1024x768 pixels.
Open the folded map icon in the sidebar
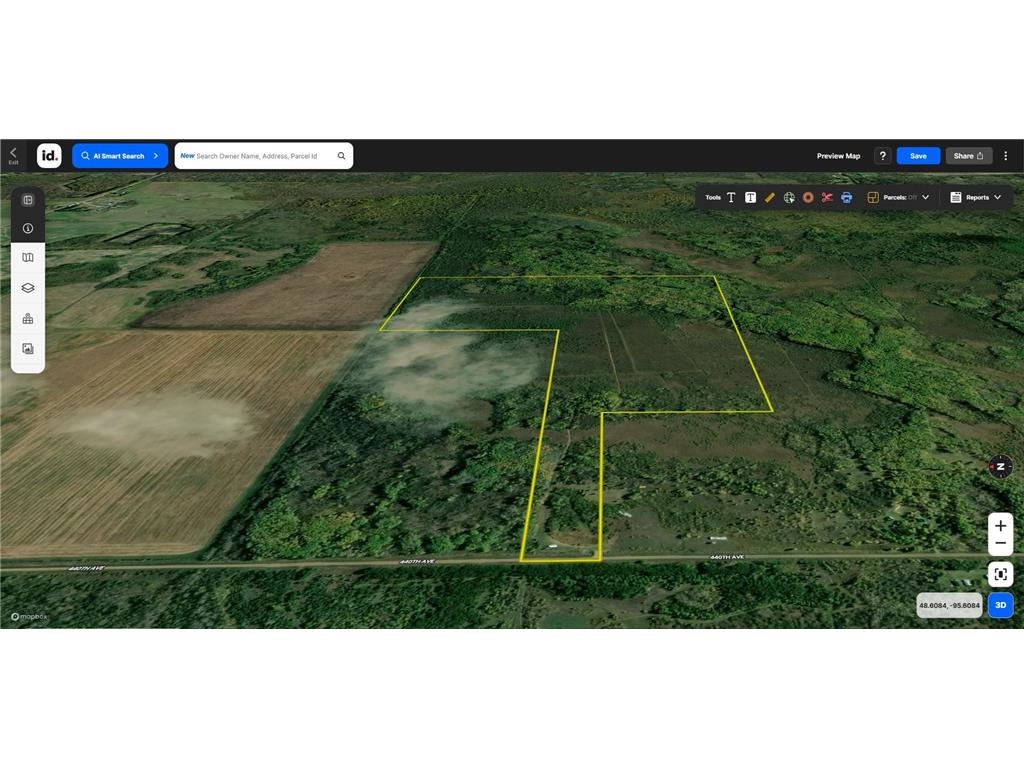27,257
